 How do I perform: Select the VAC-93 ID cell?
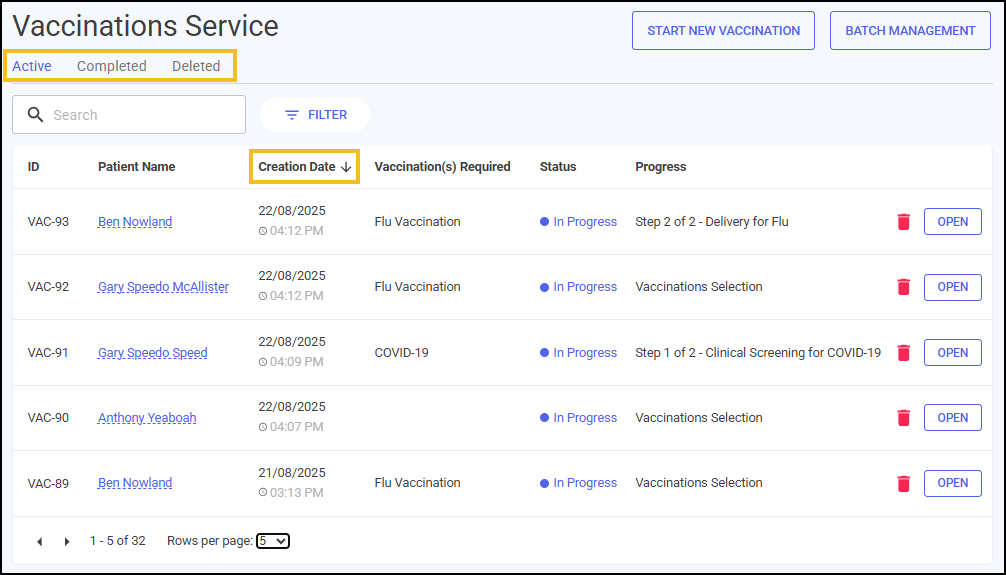tap(48, 222)
